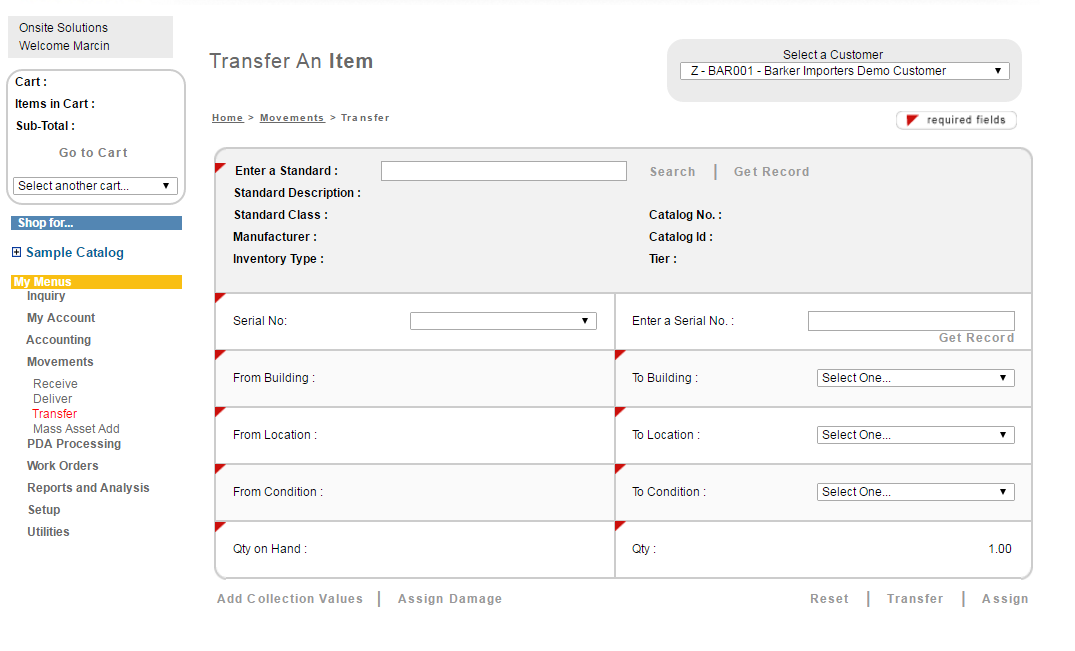Click Search next to the Standard field

coord(672,172)
